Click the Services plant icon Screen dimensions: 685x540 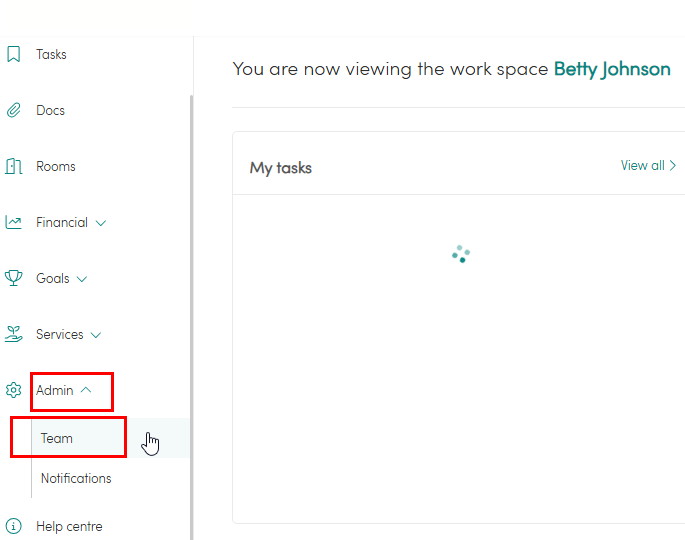(x=14, y=334)
